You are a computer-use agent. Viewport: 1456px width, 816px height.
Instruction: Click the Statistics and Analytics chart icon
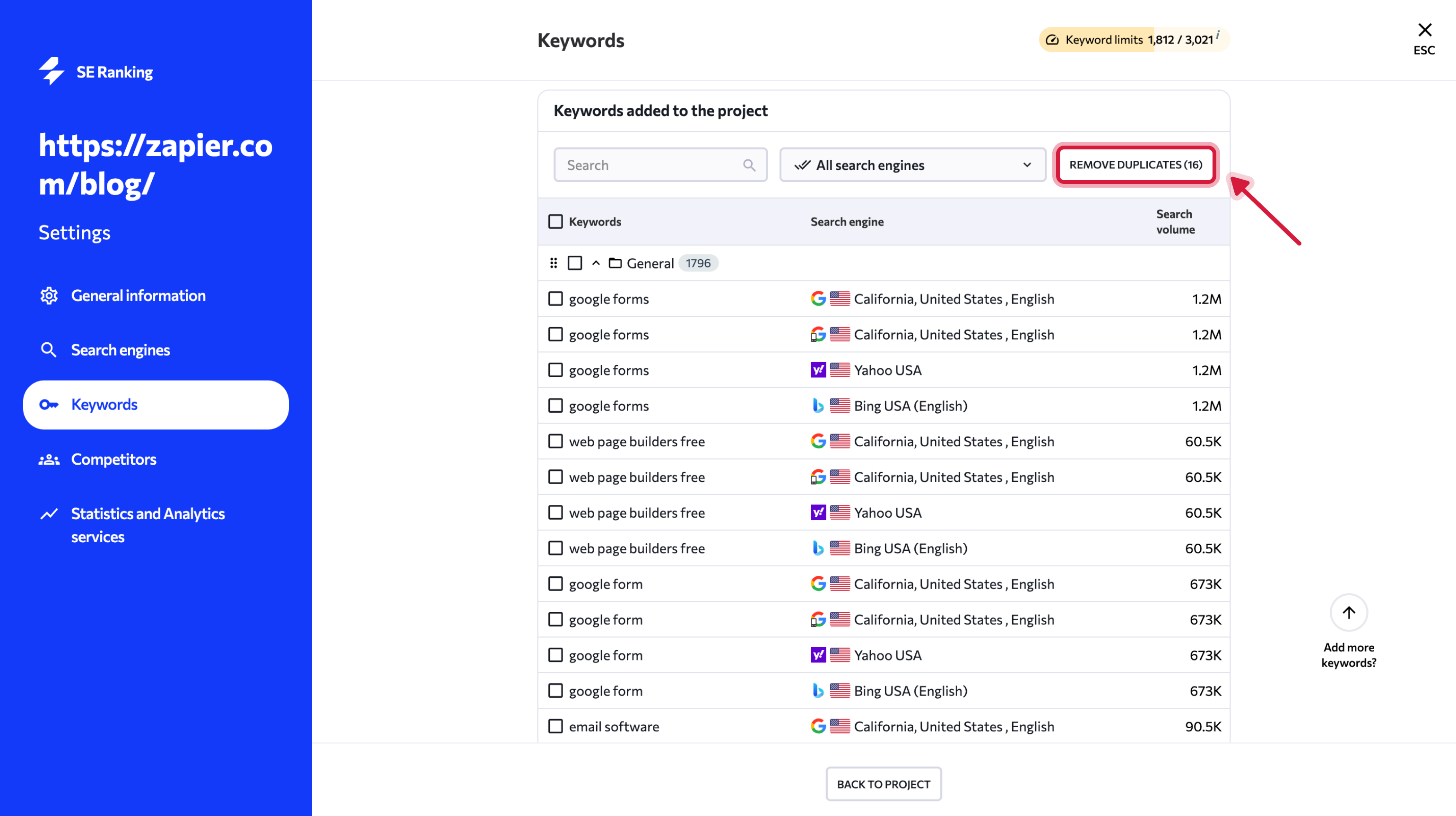[49, 514]
